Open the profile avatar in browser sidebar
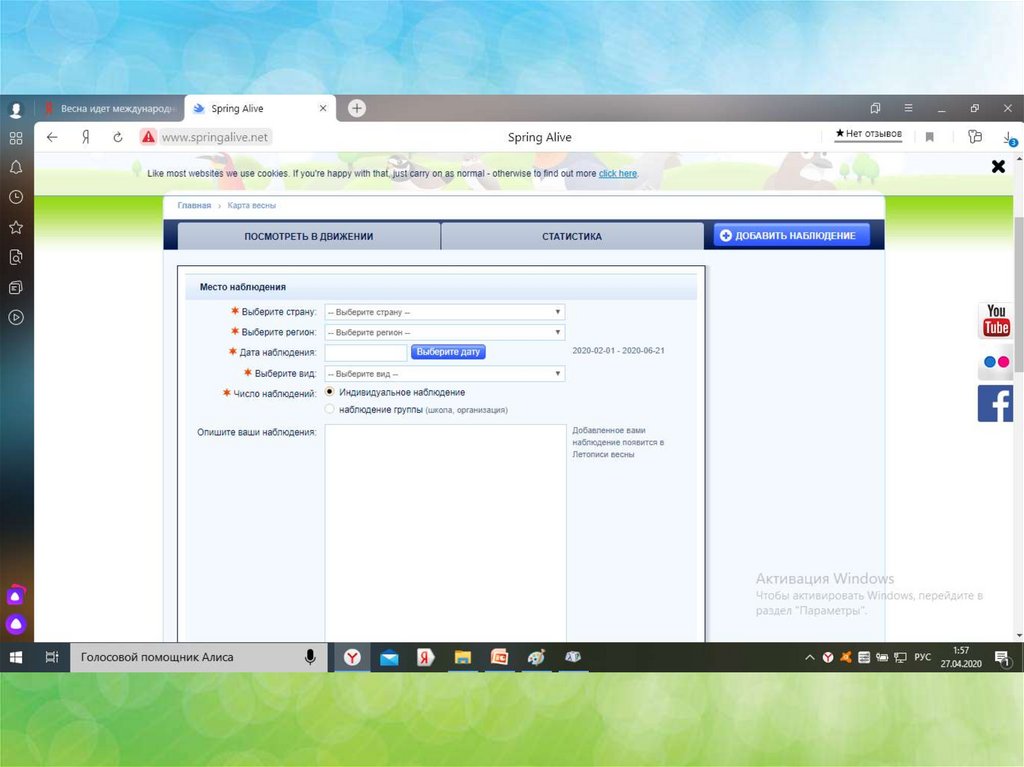1024x767 pixels. pyautogui.click(x=16, y=110)
